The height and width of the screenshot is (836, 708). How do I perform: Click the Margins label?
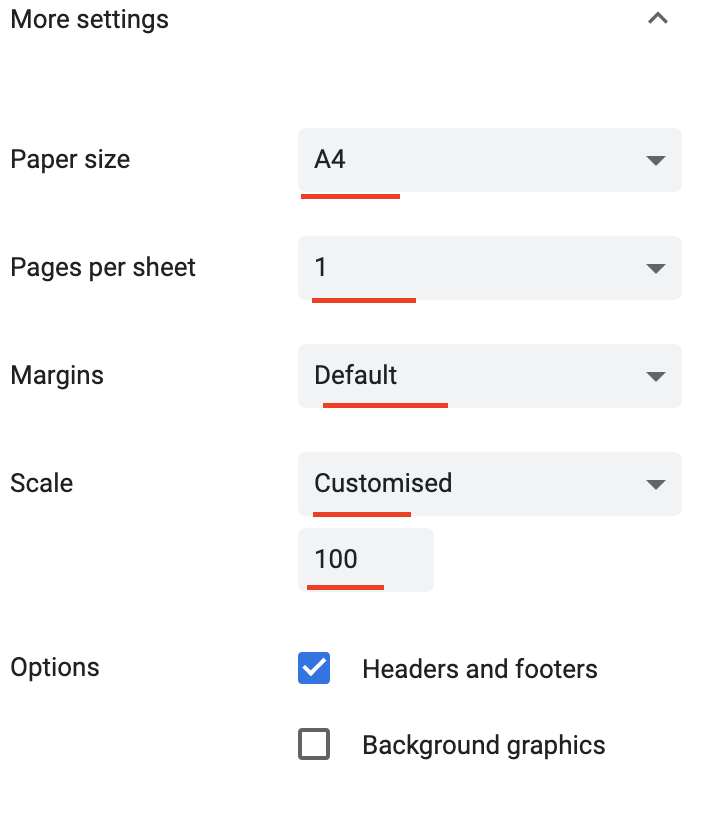(57, 376)
